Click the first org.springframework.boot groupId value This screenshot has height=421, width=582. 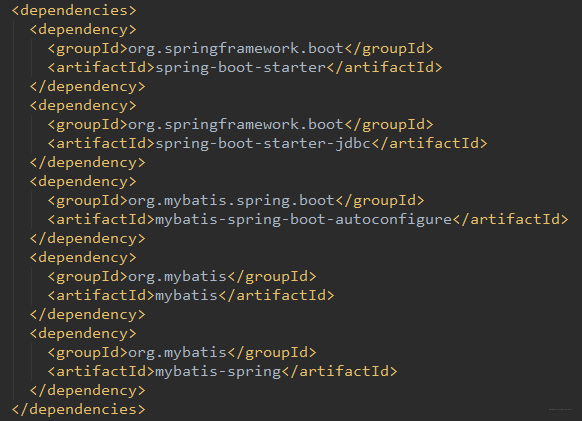tap(236, 49)
